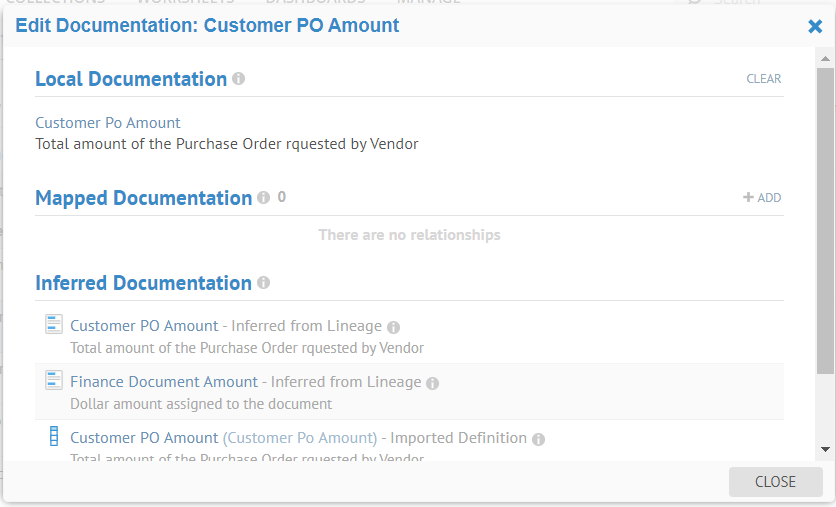Click info icon after Imported Definition label
This screenshot has width=836, height=507.
(x=538, y=439)
